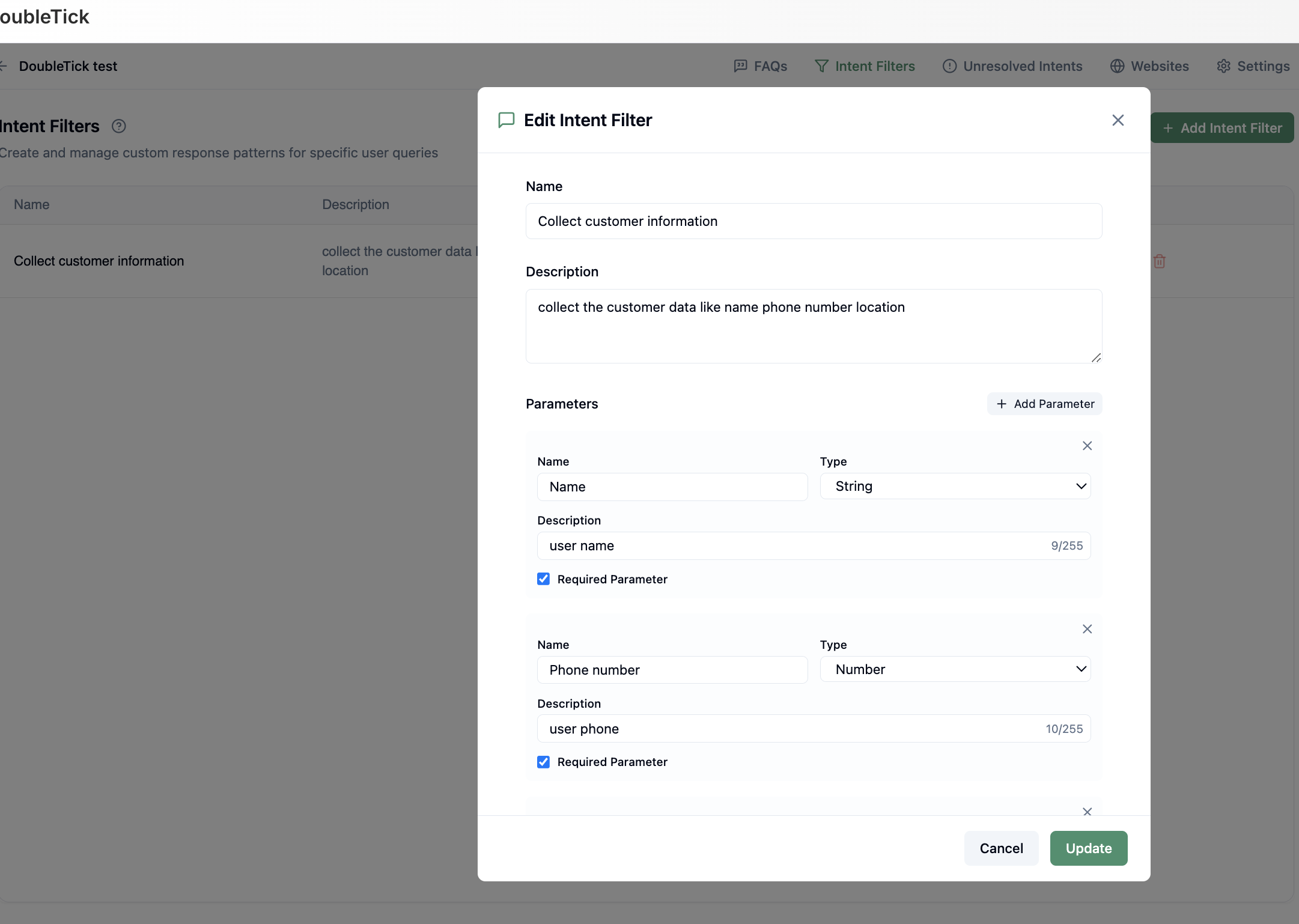
Task: Go to the Websites tab
Action: click(x=1149, y=66)
